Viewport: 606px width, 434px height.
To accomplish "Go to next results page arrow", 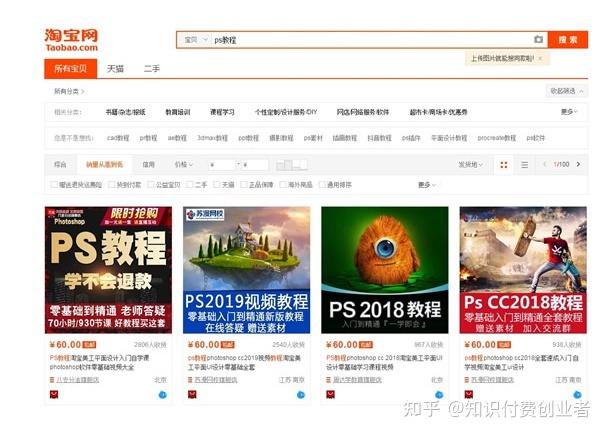I will click(x=578, y=164).
